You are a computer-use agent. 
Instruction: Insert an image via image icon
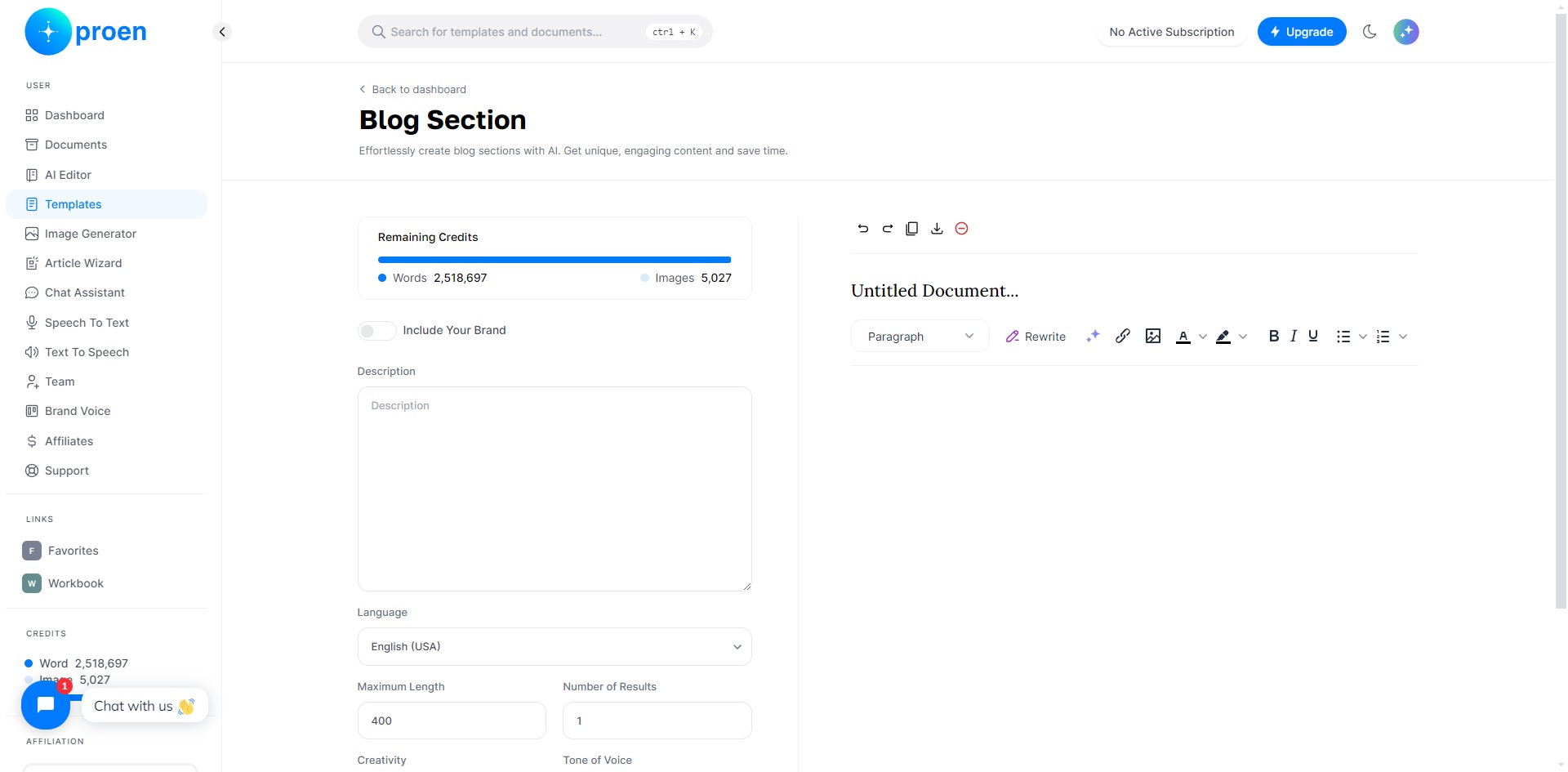coord(1153,336)
